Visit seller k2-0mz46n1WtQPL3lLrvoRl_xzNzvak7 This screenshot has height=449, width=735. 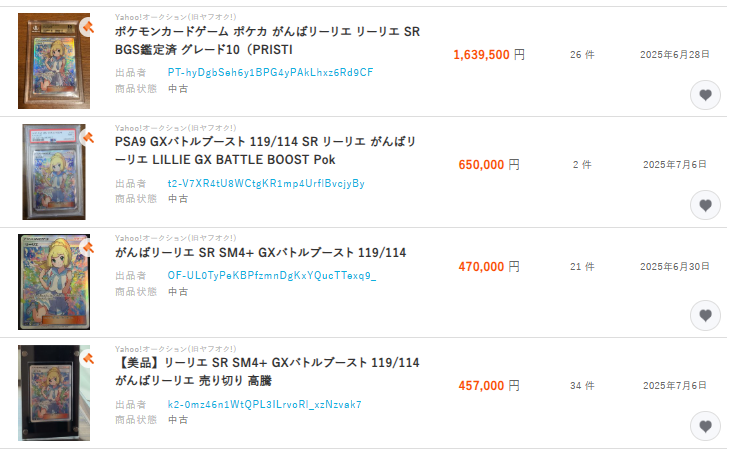click(264, 404)
